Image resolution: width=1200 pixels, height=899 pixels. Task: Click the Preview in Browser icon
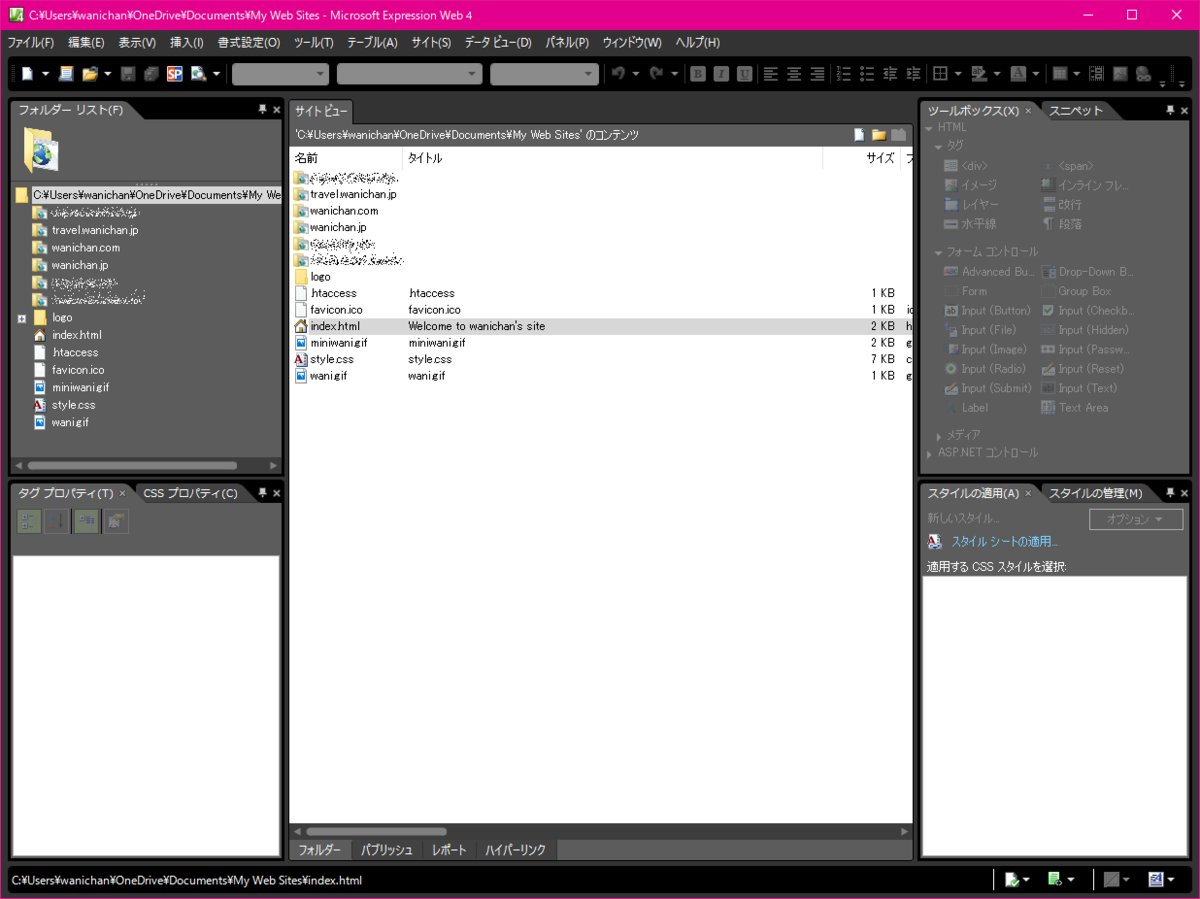point(198,73)
